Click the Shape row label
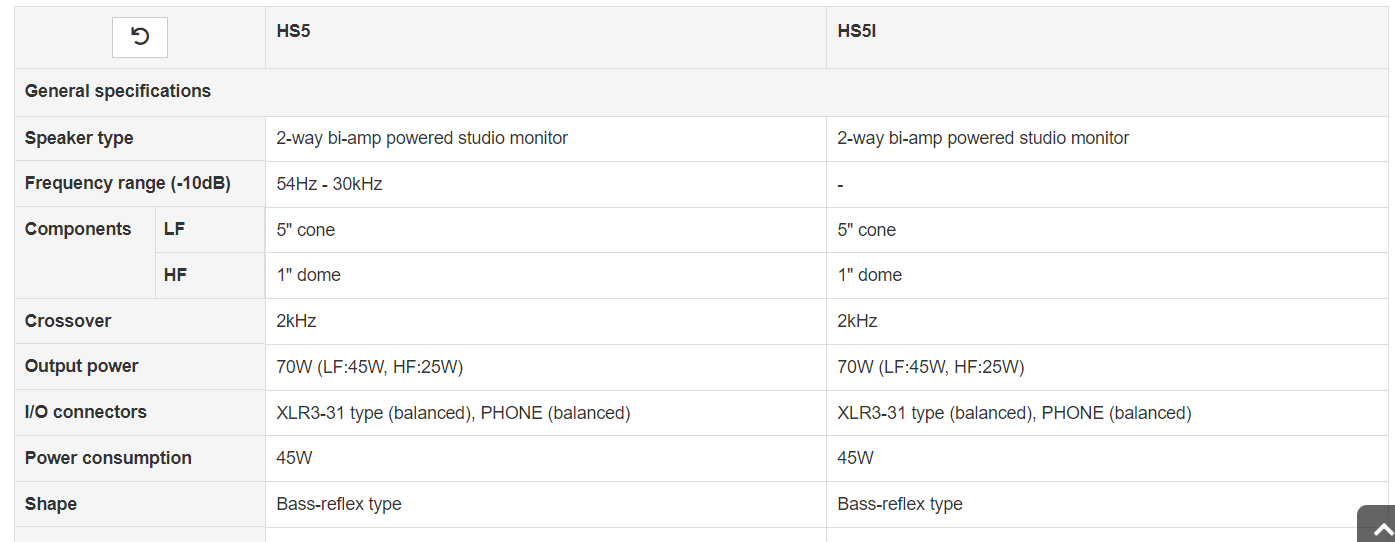This screenshot has width=1395, height=542. (51, 504)
